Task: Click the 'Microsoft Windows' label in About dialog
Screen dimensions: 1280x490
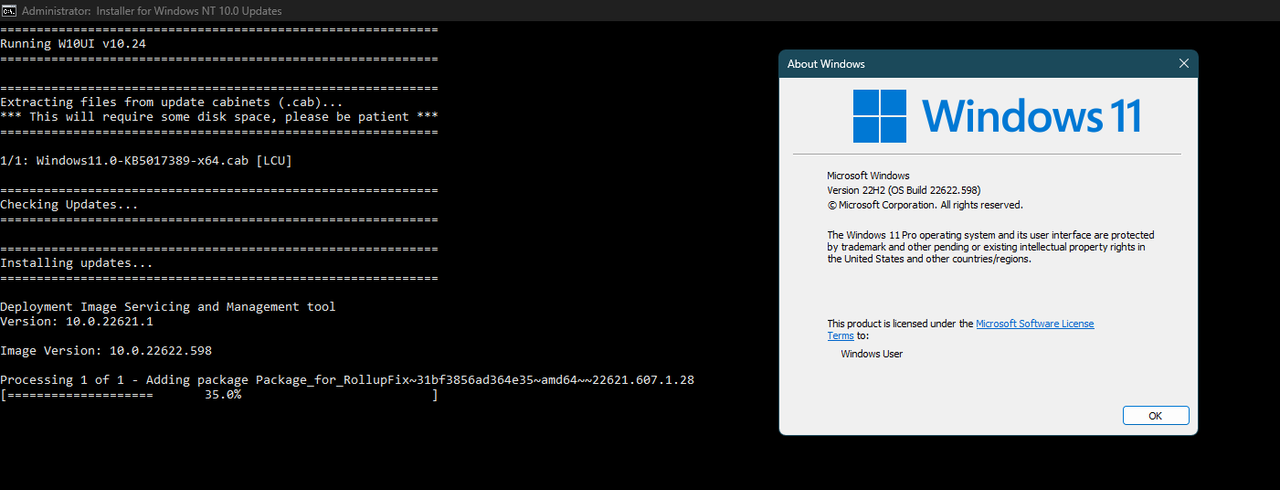Action: click(868, 176)
